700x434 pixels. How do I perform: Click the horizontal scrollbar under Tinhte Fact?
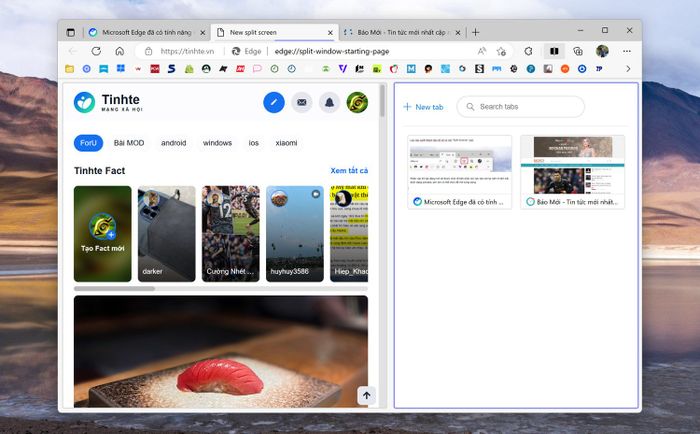(114, 288)
